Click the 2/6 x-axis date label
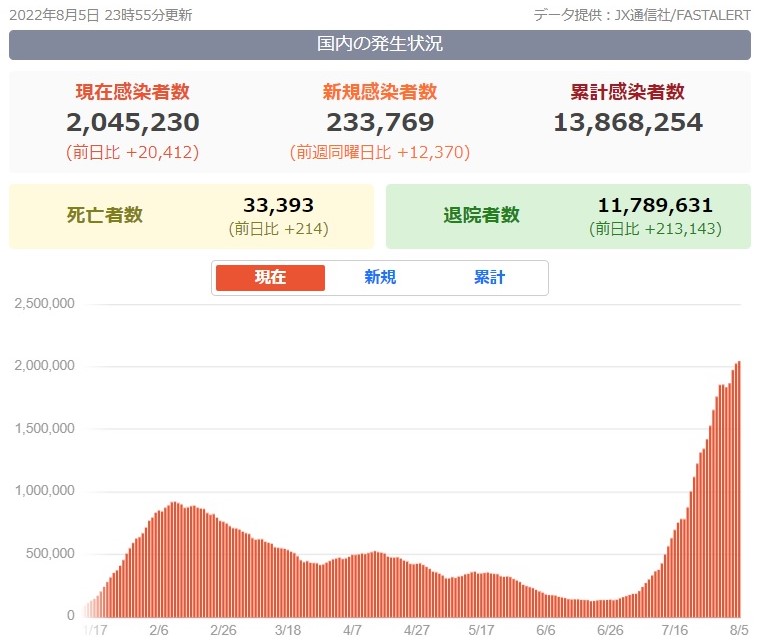Screen dimensions: 761x642 [159, 630]
